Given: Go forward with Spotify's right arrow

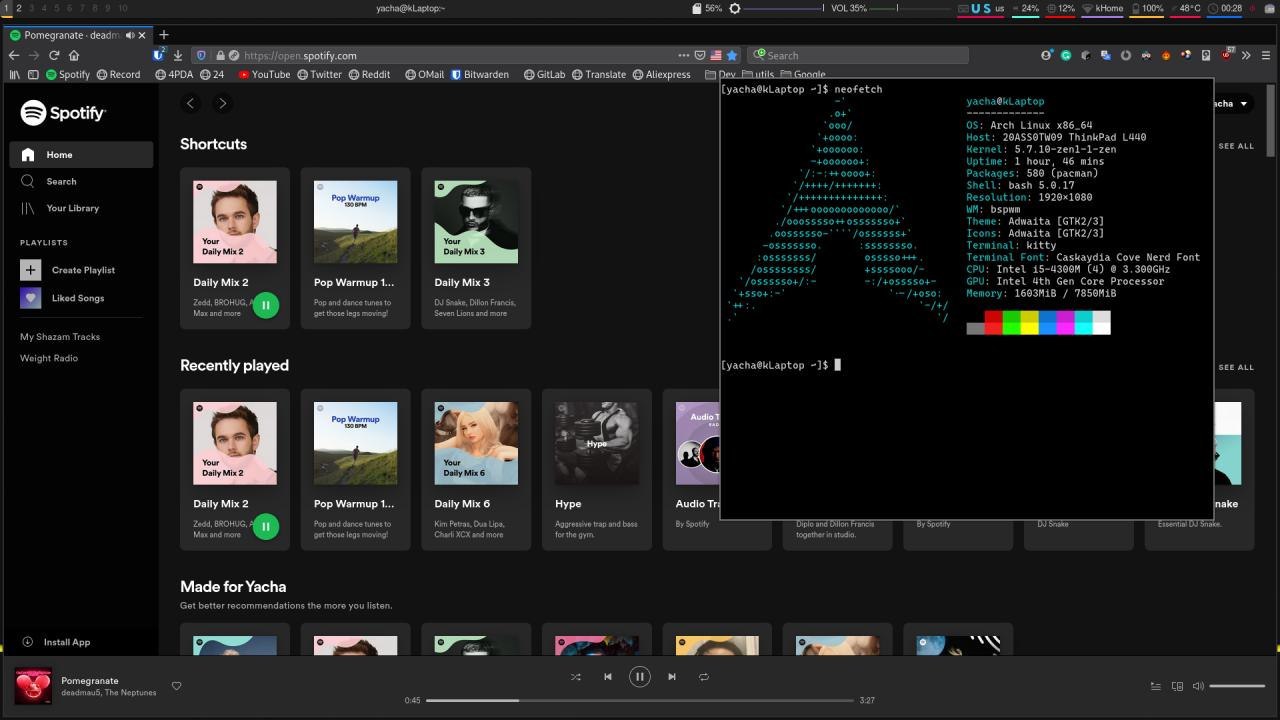Looking at the screenshot, I should click(222, 103).
